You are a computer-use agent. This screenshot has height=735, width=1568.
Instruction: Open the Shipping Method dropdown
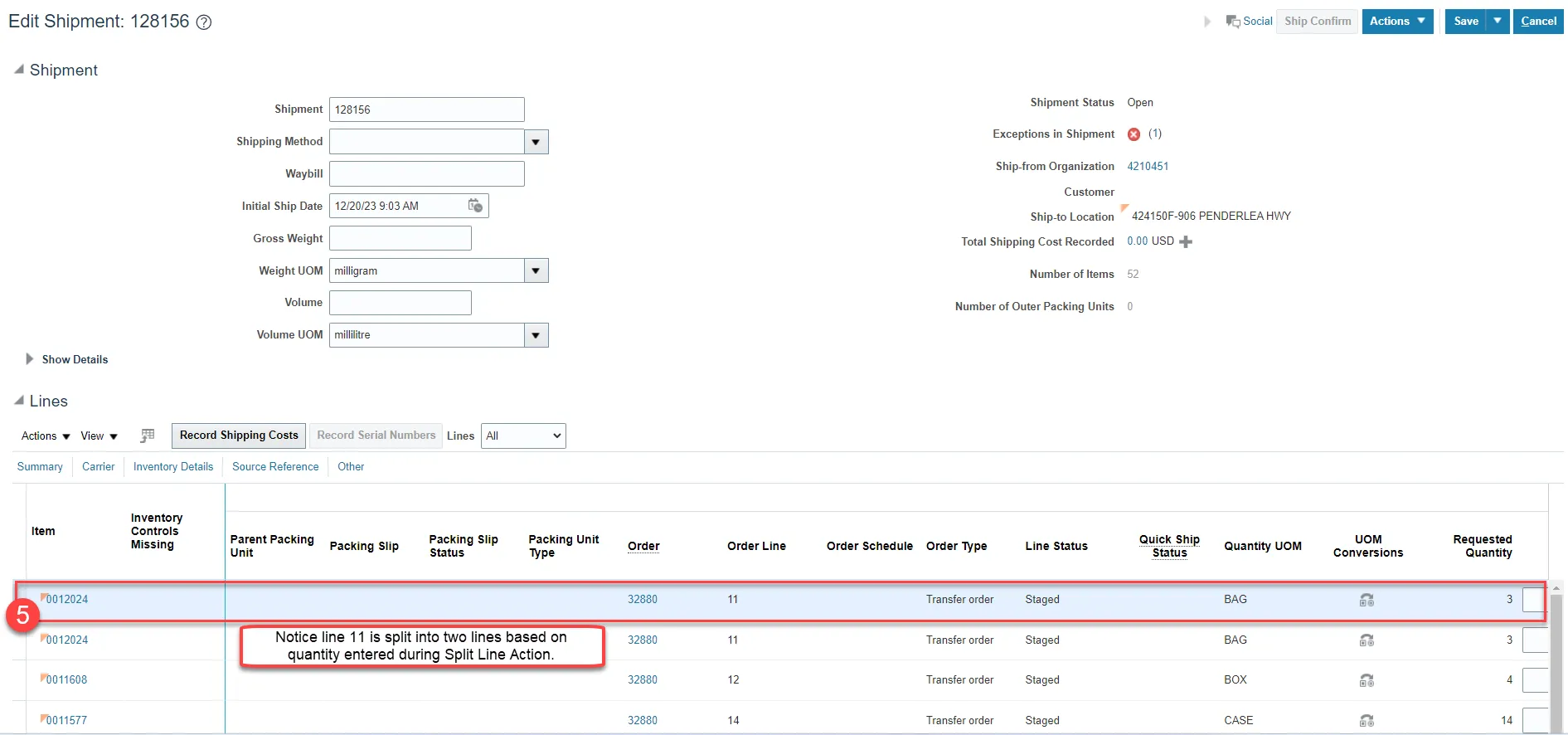click(x=536, y=142)
